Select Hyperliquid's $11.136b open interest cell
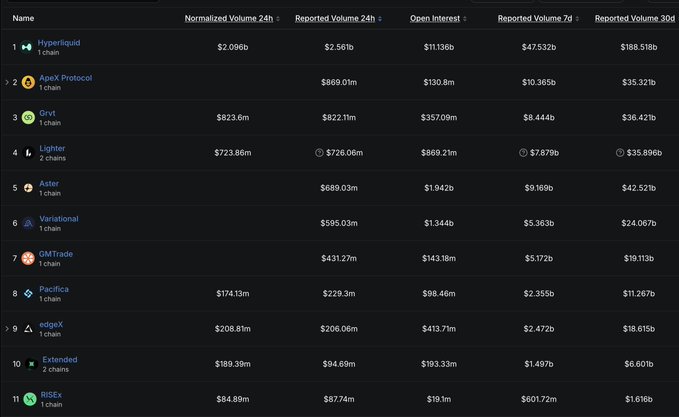679x417 pixels. 439,47
